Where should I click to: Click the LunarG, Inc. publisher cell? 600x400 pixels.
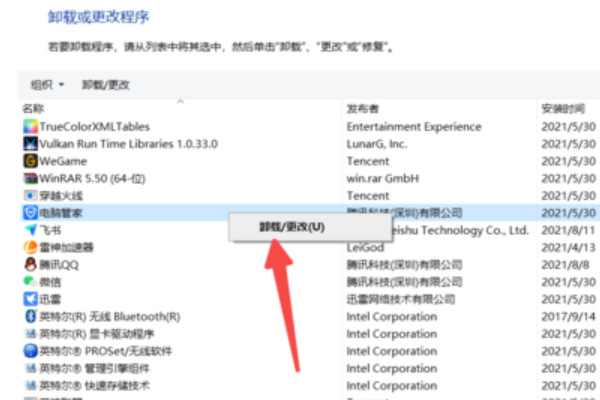(377, 144)
